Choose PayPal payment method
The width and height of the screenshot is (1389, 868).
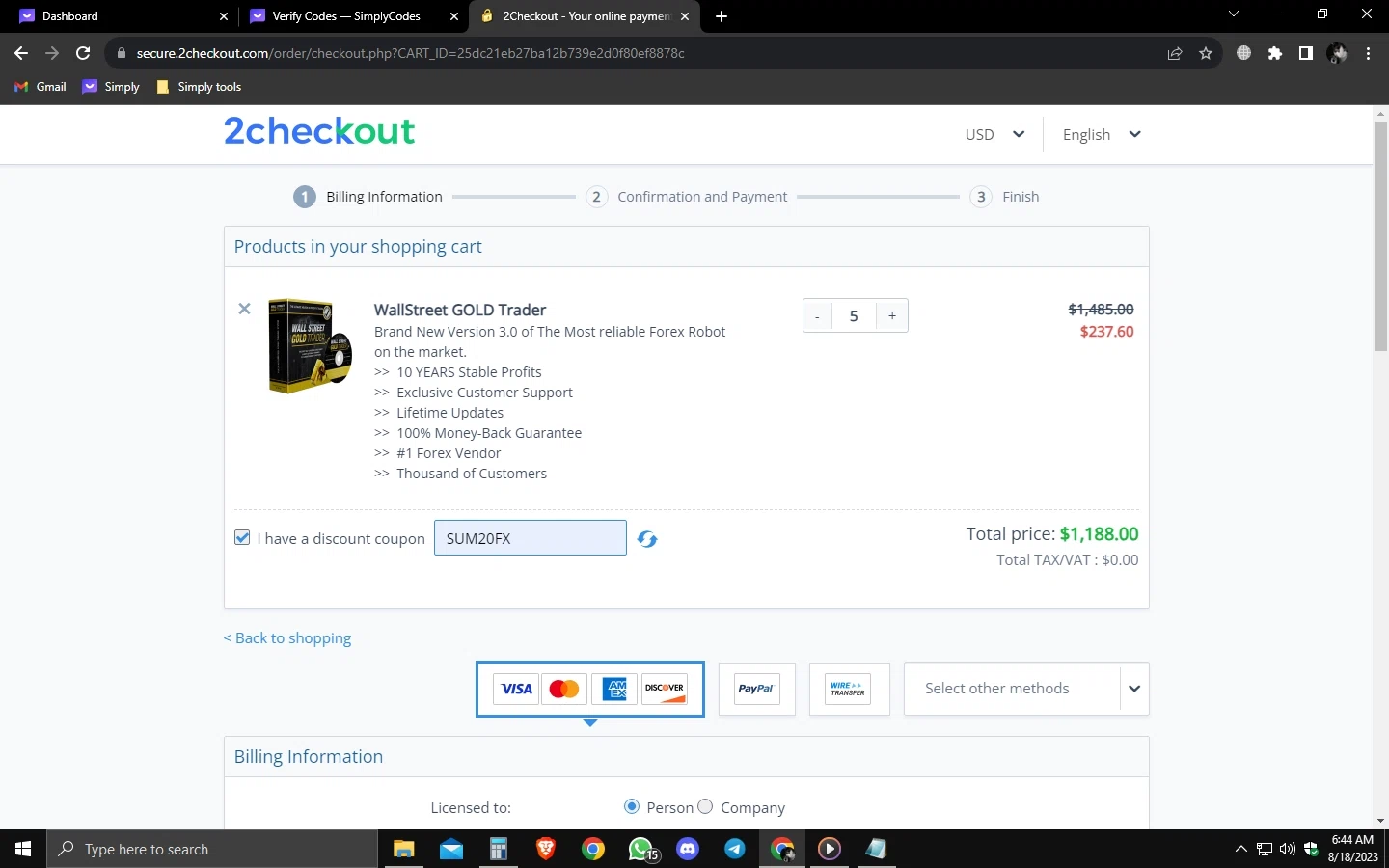(x=757, y=689)
